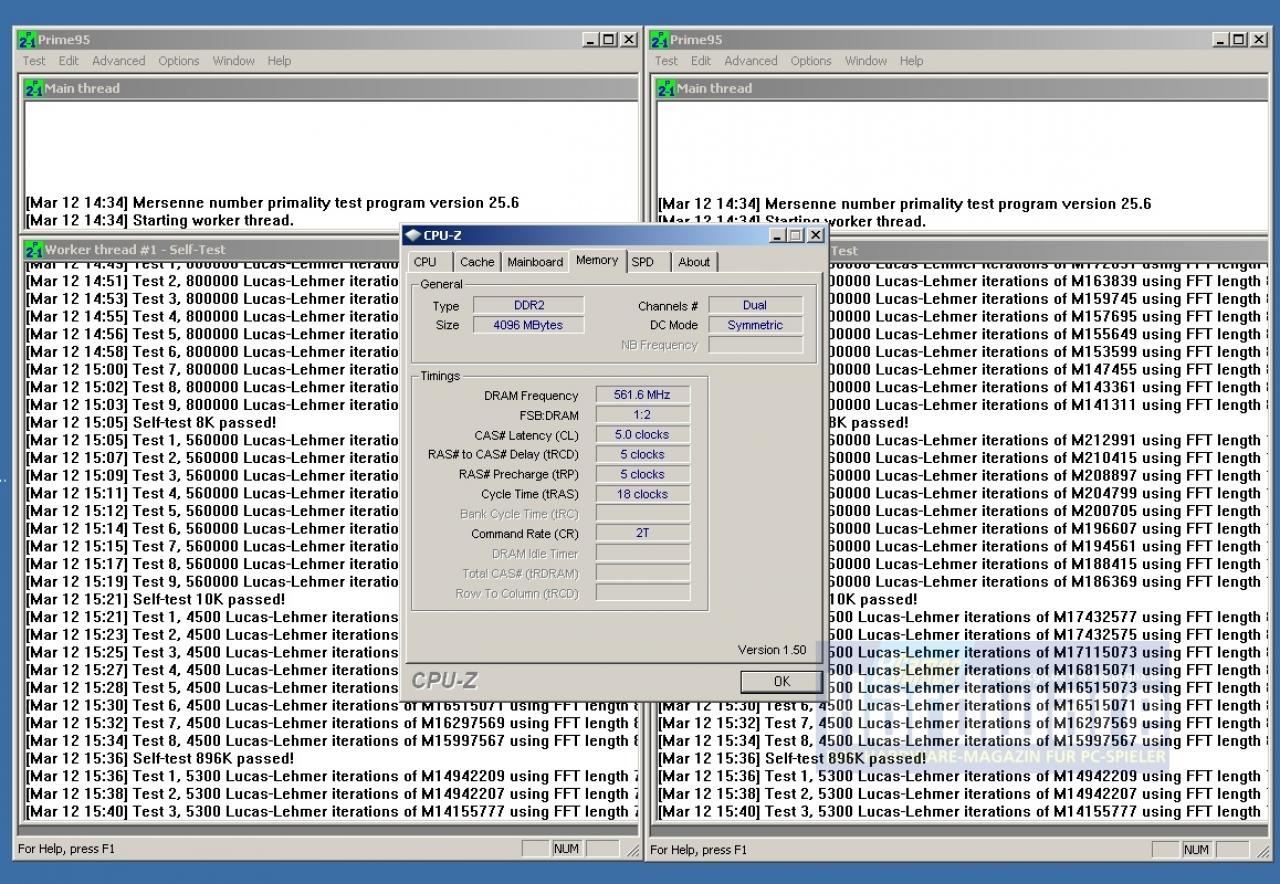Click CPU-Z title bar icon
This screenshot has height=884, width=1280.
click(x=413, y=236)
